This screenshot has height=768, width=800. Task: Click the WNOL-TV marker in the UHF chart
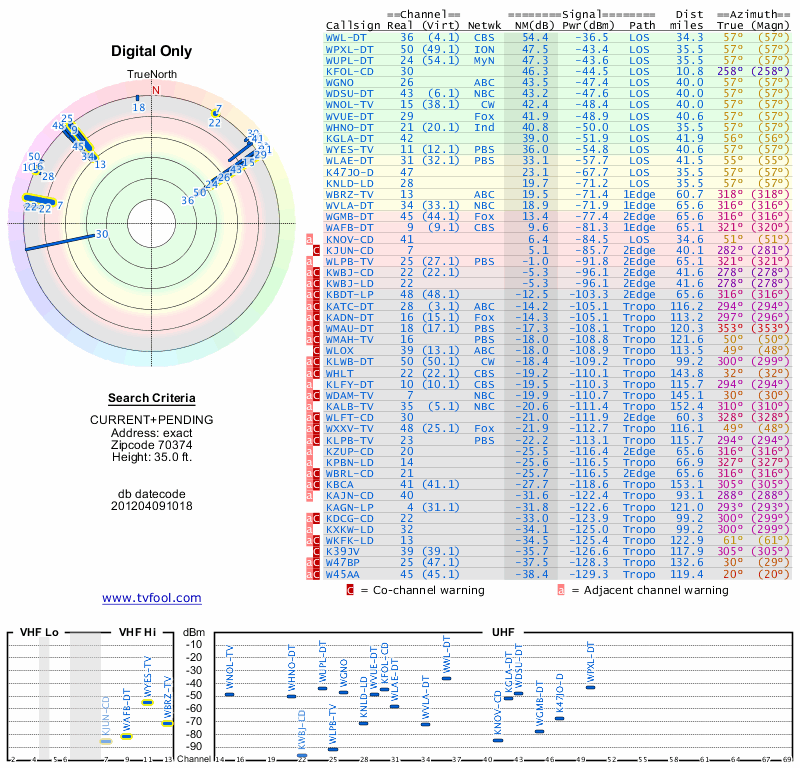pyautogui.click(x=230, y=694)
